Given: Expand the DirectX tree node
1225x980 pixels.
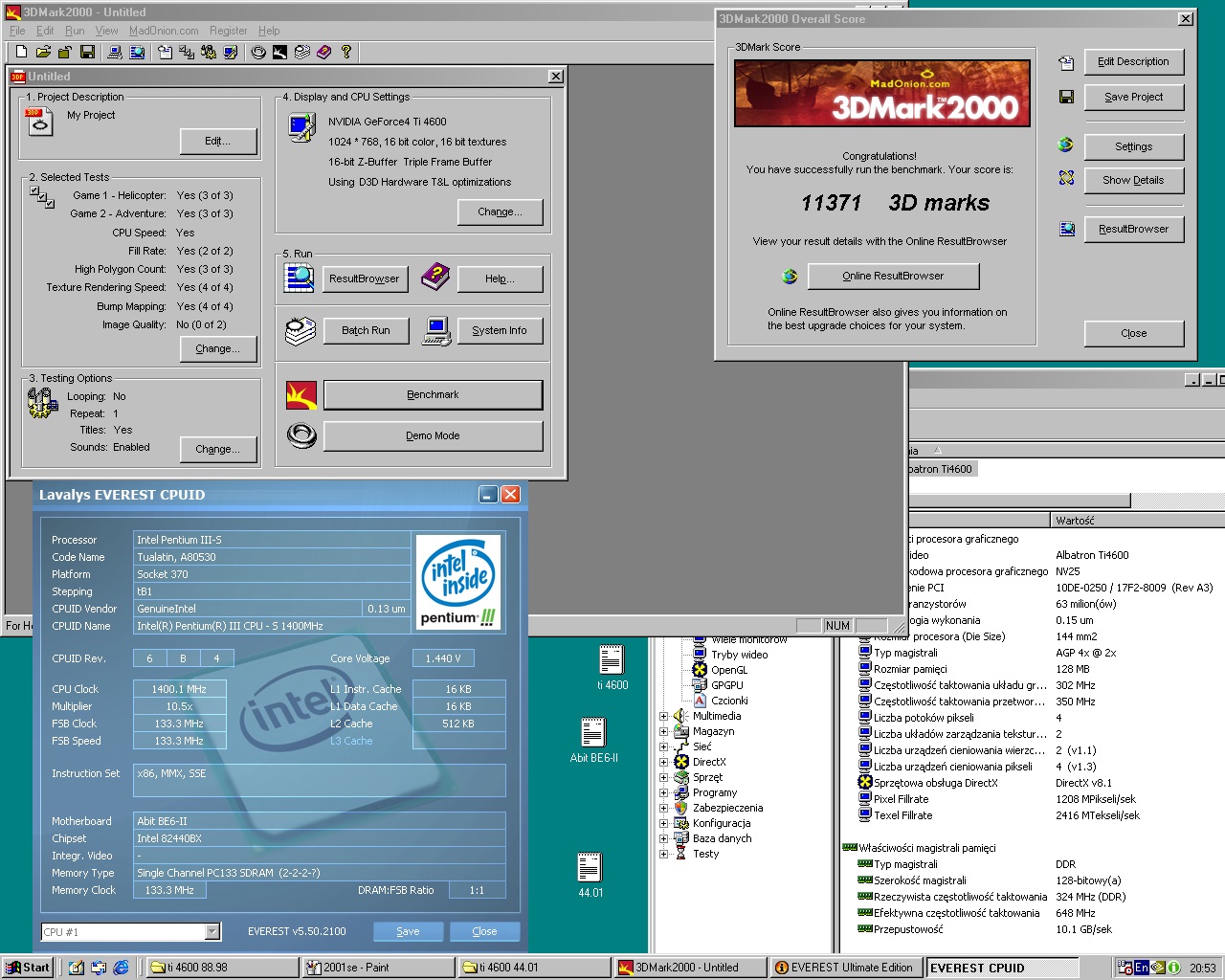Looking at the screenshot, I should click(x=663, y=762).
